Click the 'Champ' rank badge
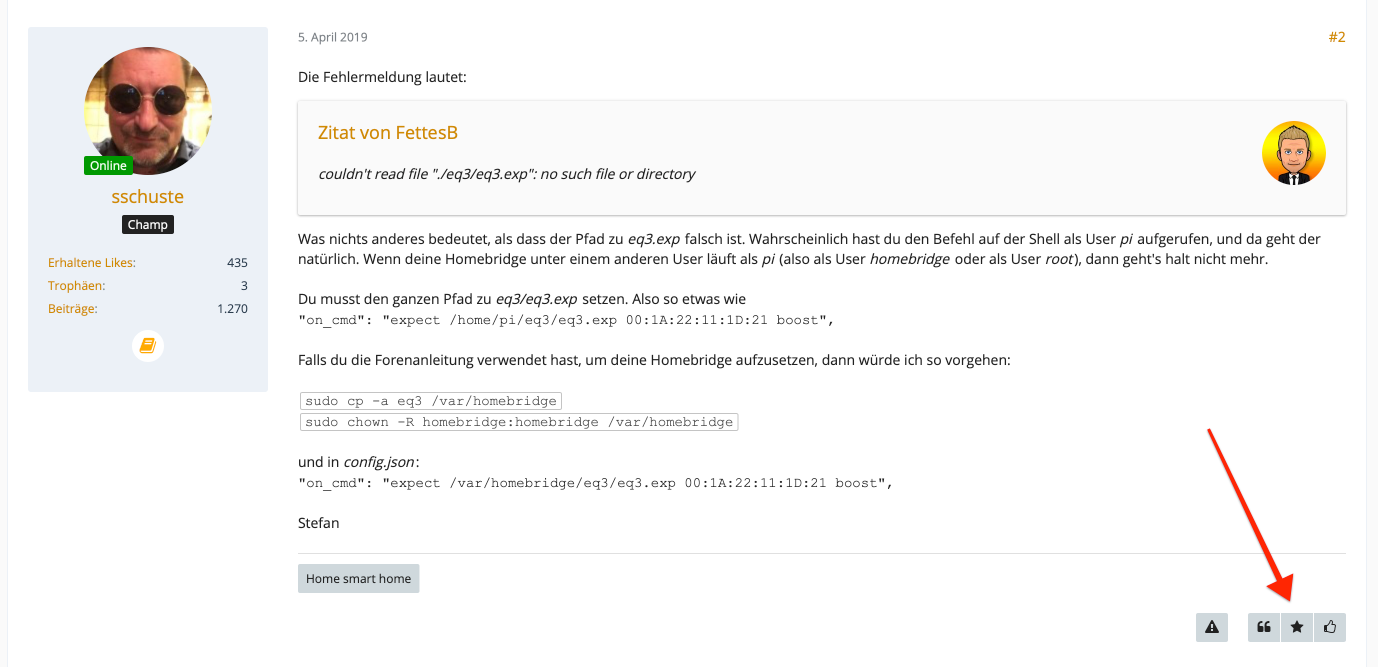Viewport: 1378px width, 667px height. [x=148, y=224]
